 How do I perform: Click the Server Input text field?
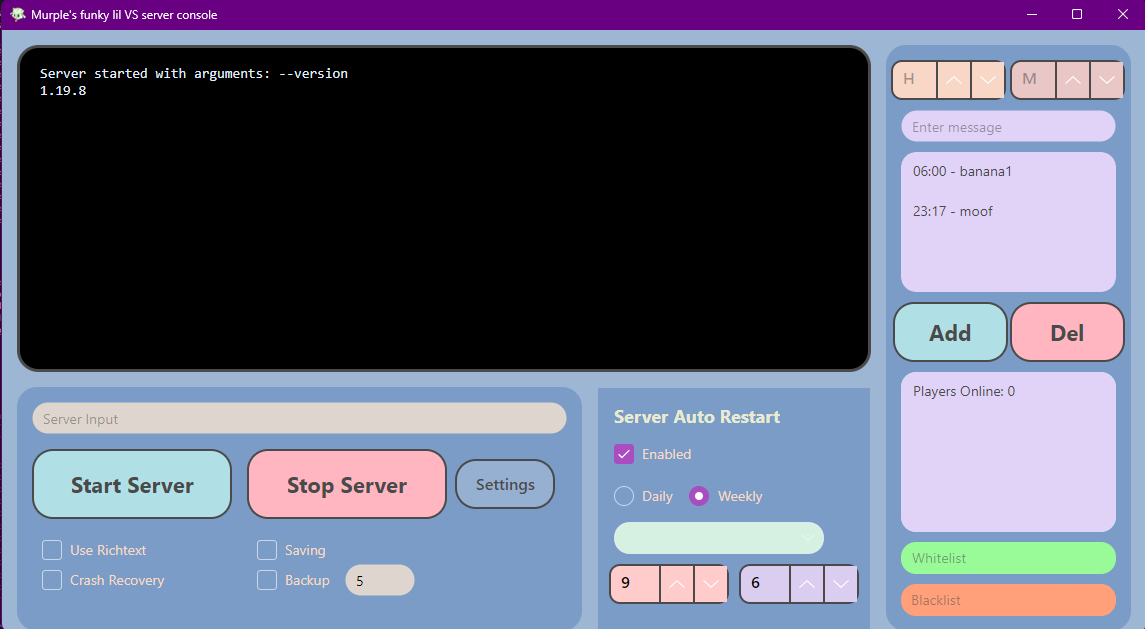(299, 419)
